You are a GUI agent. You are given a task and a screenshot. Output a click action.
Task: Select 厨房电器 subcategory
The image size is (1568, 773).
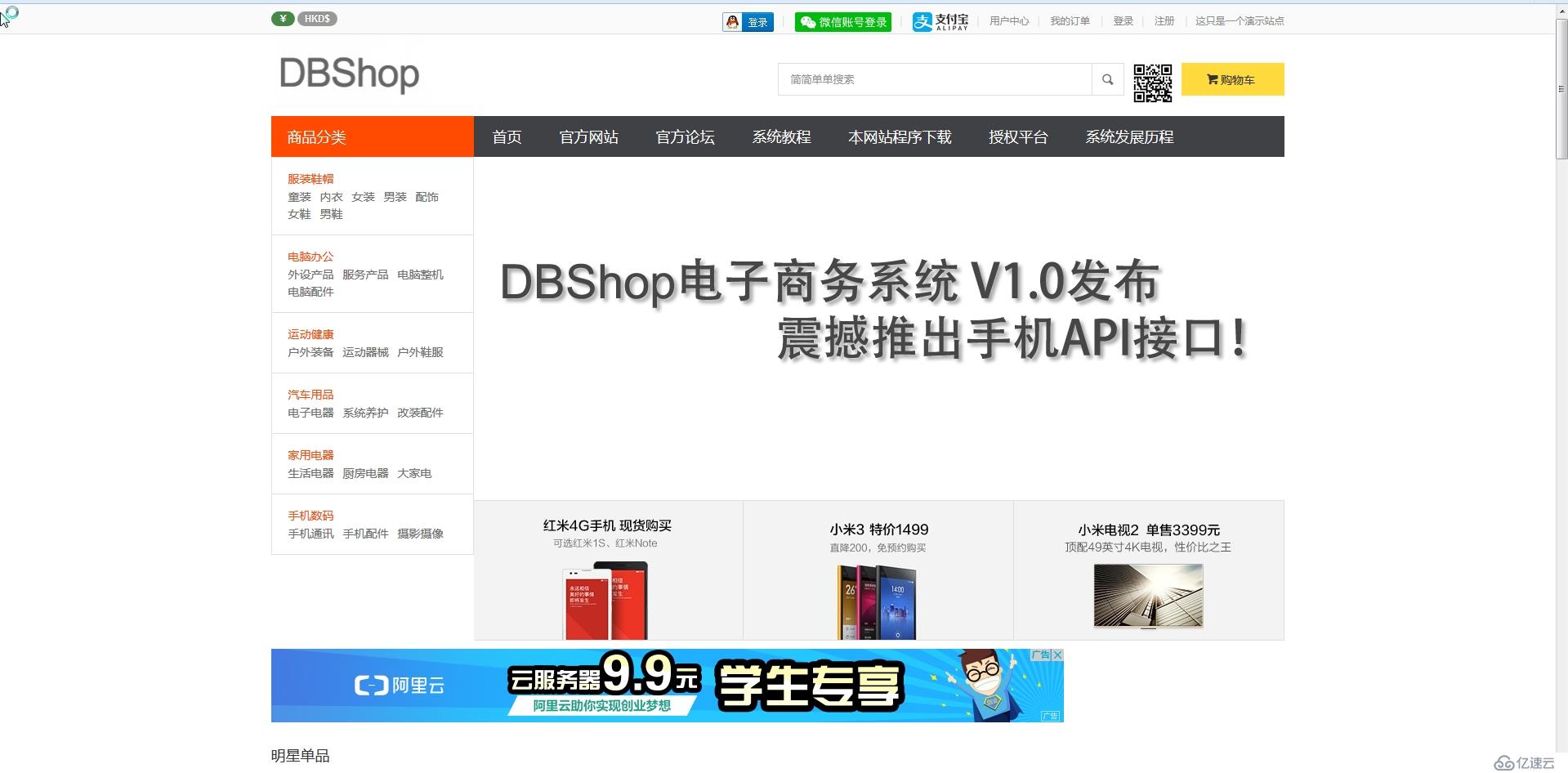365,473
